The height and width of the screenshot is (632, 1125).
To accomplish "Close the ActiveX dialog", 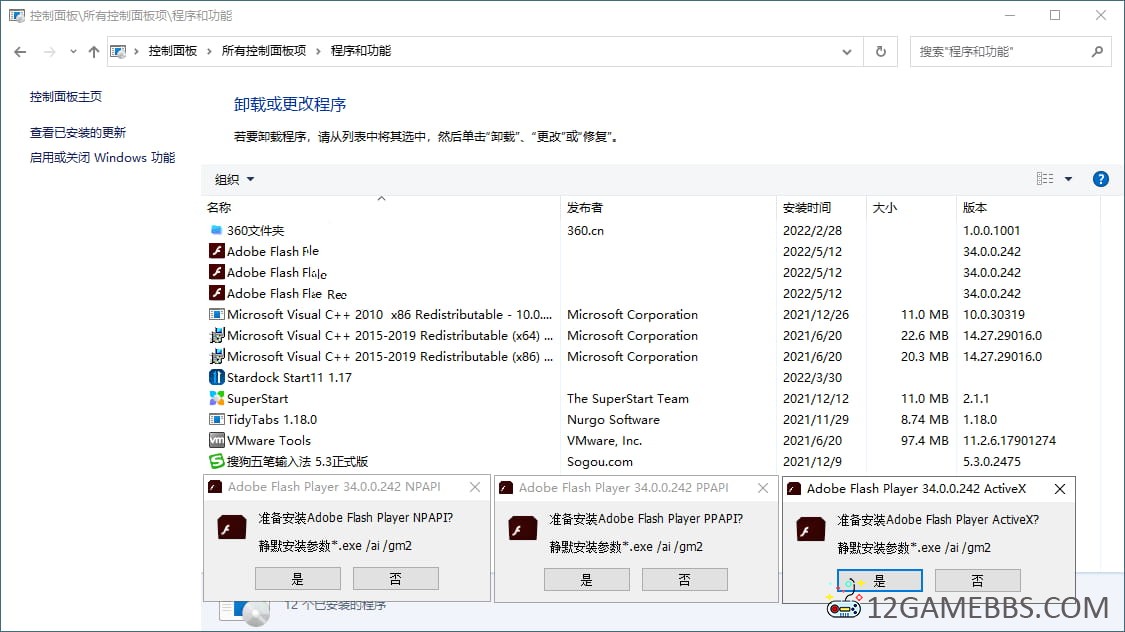I will tap(1060, 489).
